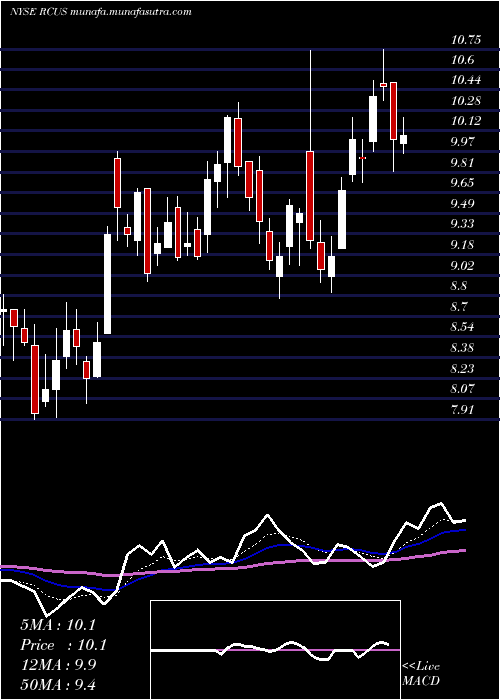Select the 9.18 price axis label
This screenshot has height=700, width=500.
coord(462,245)
